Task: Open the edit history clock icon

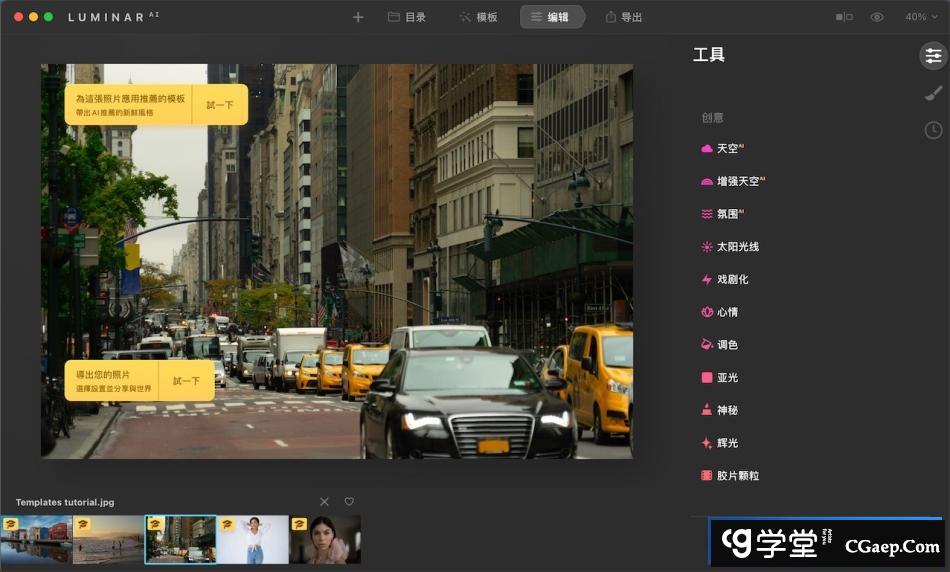Action: [933, 130]
